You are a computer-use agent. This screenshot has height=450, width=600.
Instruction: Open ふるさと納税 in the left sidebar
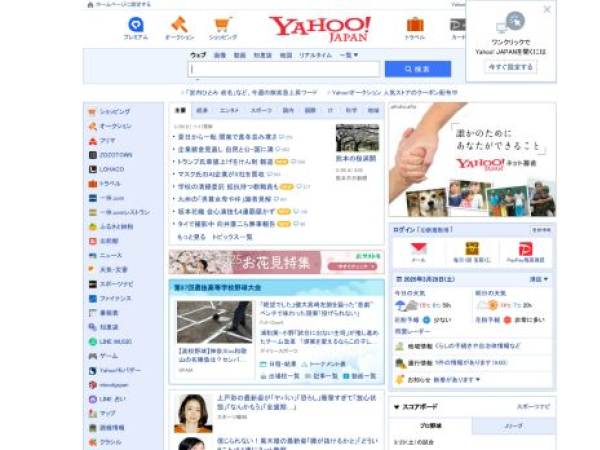(116, 227)
